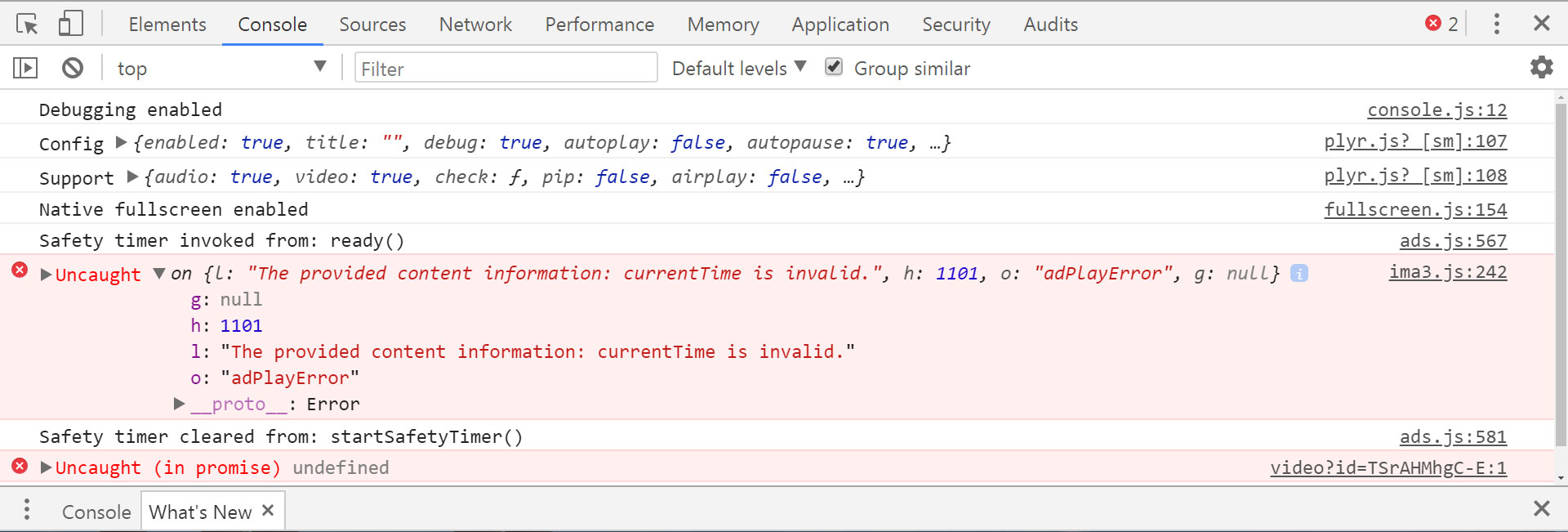Open the ima3.js:242 source link
This screenshot has height=532, width=1568.
1448,273
